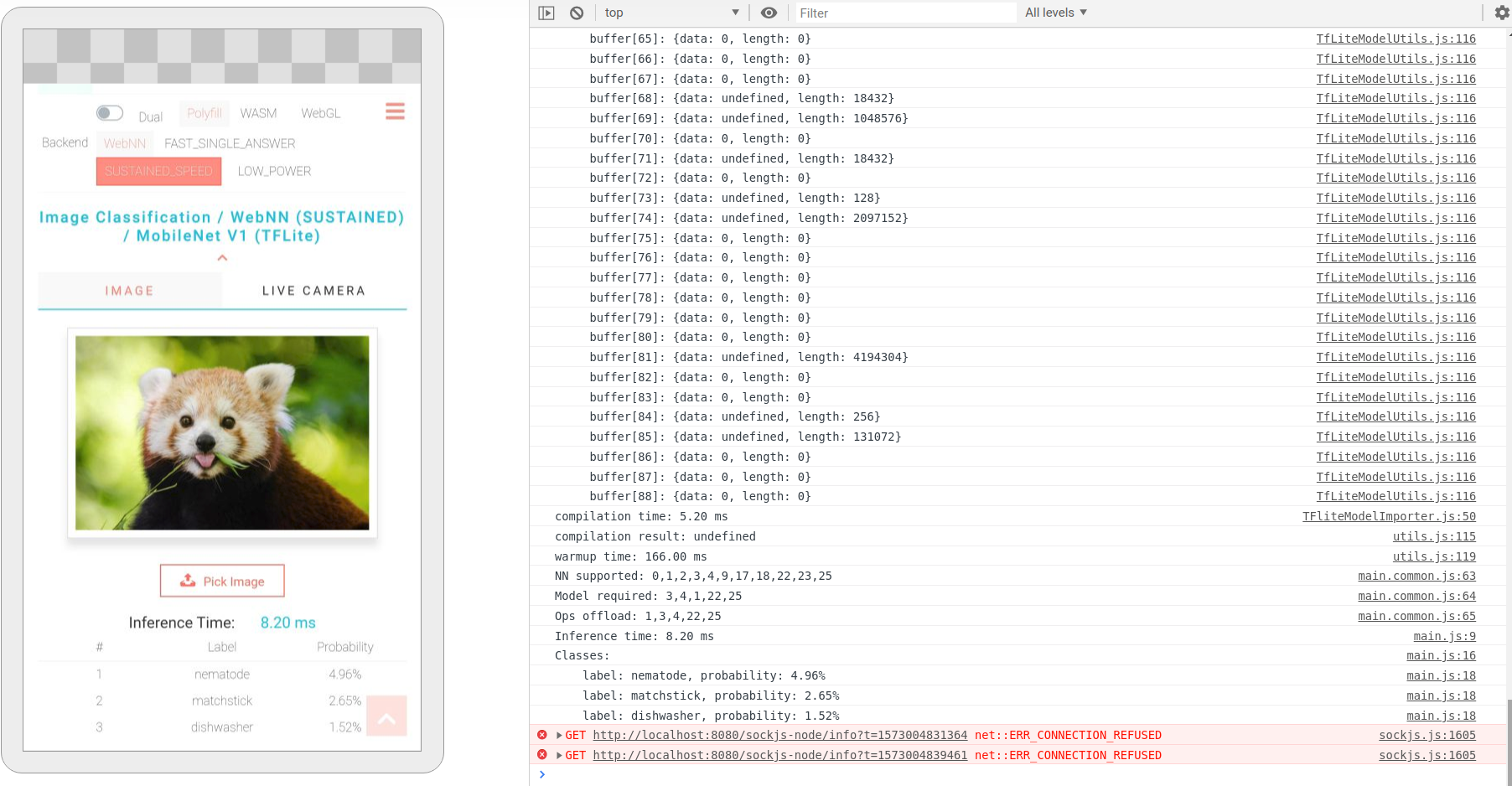Click the Pick Image button
Image resolution: width=1512 pixels, height=786 pixels.
[221, 580]
